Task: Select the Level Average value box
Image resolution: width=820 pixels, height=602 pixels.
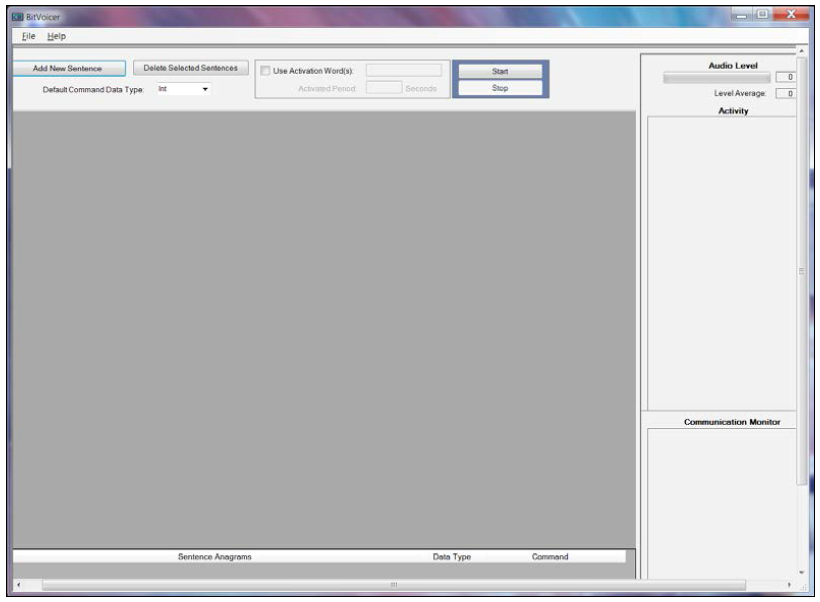Action: [x=785, y=94]
